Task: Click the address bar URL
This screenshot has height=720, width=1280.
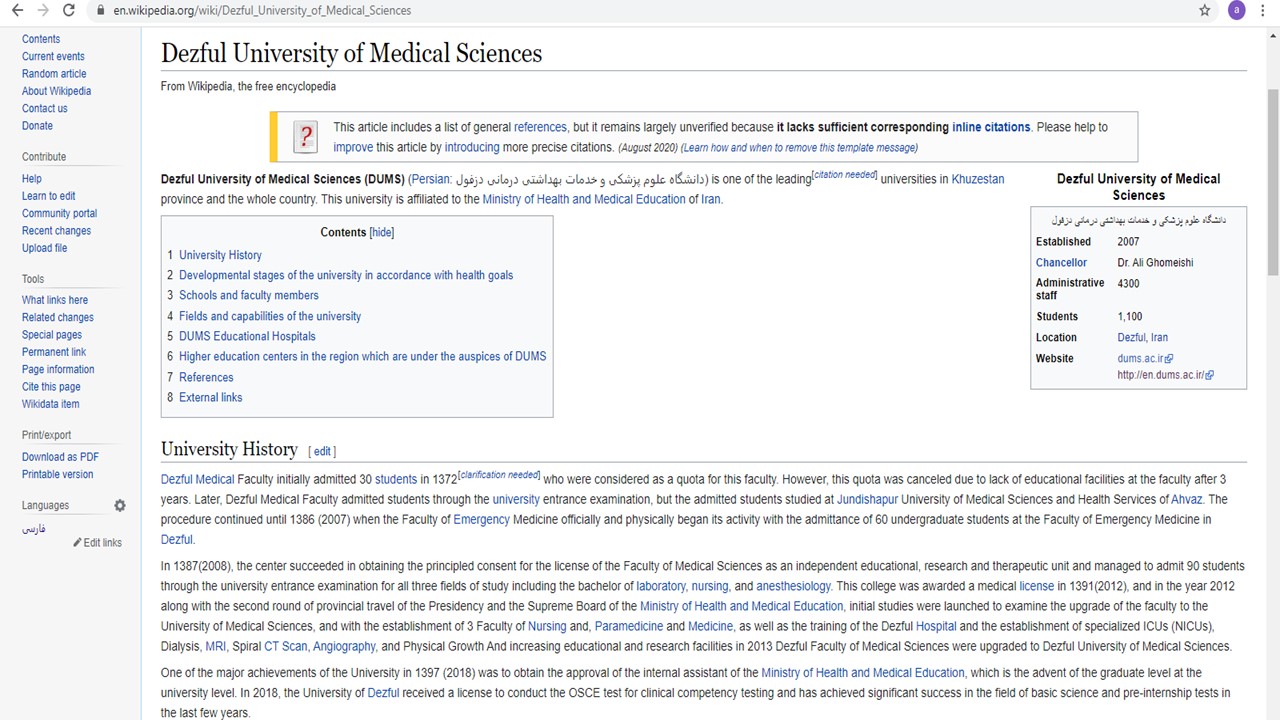Action: [262, 11]
